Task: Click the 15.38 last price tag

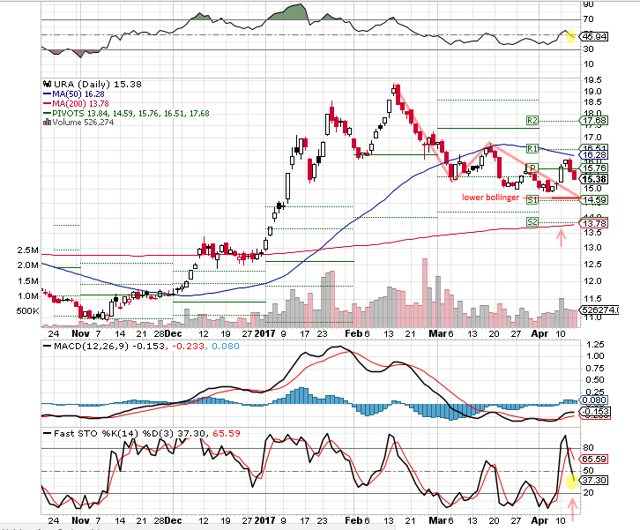Action: [594, 179]
